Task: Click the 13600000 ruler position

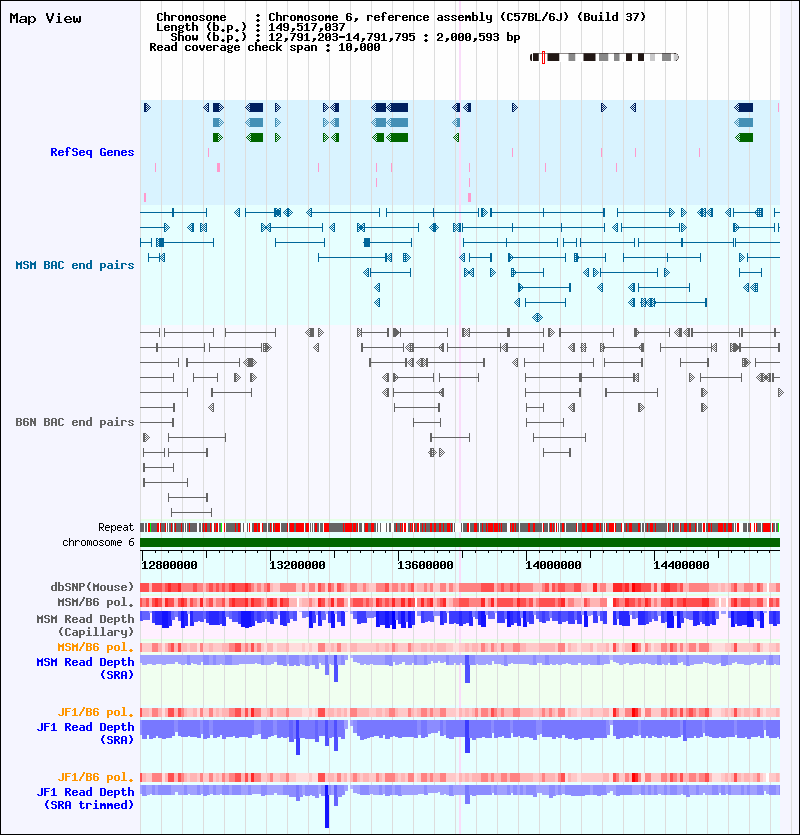Action: point(425,565)
